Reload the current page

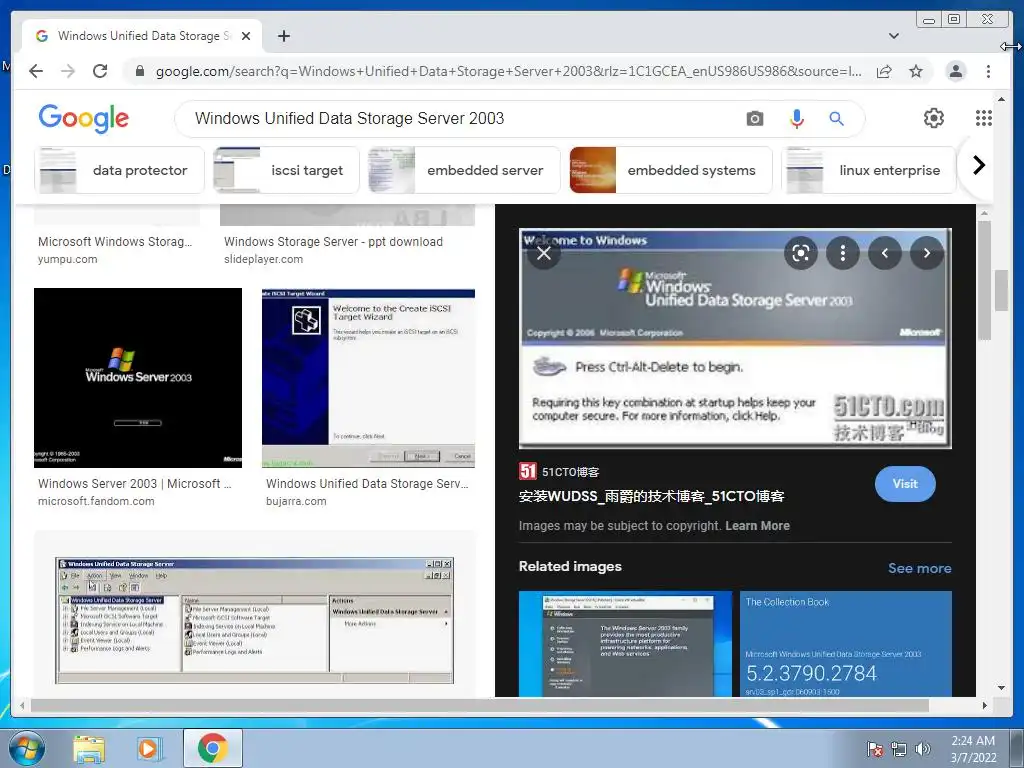(x=100, y=71)
